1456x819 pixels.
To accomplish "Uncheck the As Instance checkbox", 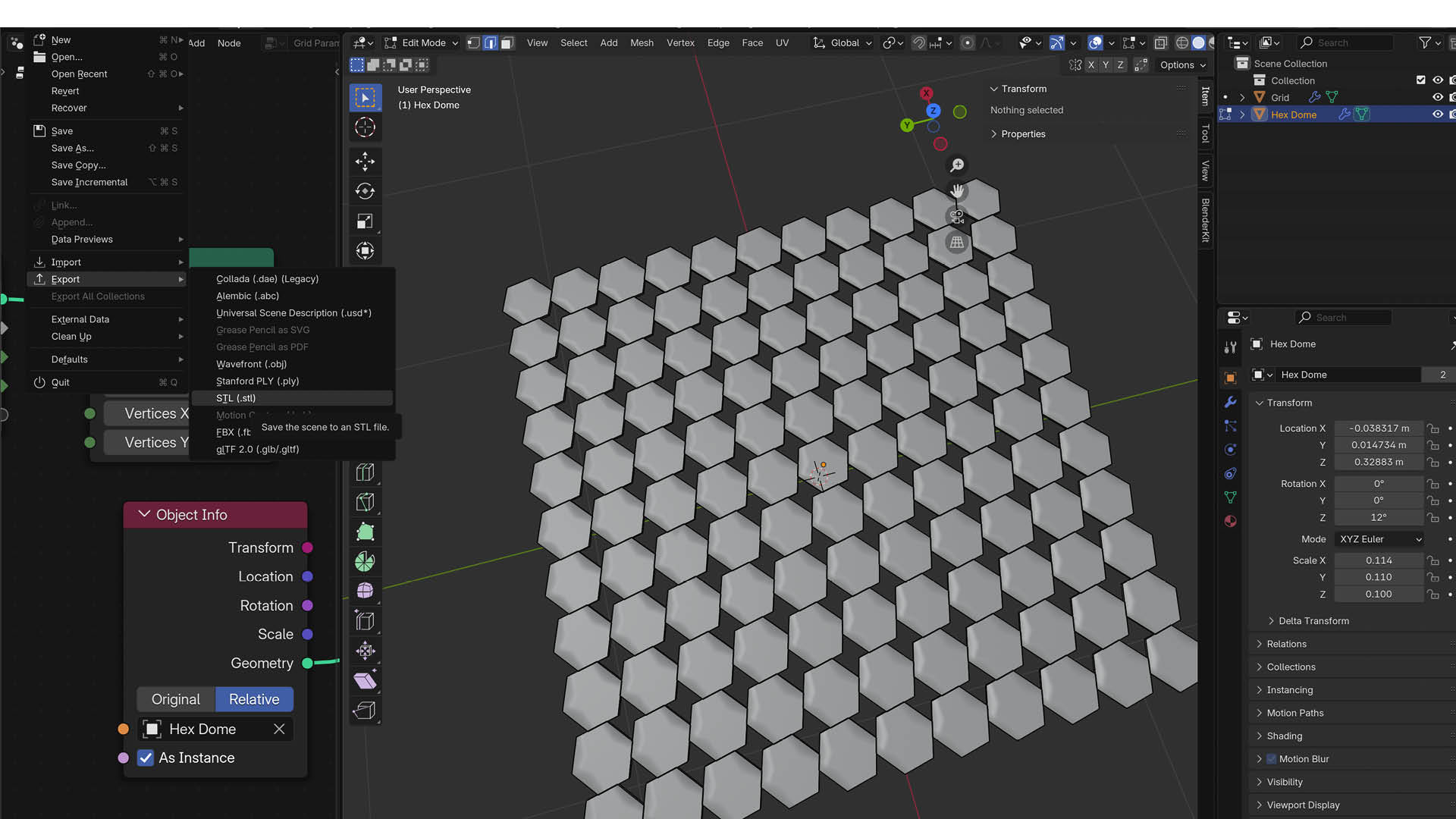I will point(146,758).
